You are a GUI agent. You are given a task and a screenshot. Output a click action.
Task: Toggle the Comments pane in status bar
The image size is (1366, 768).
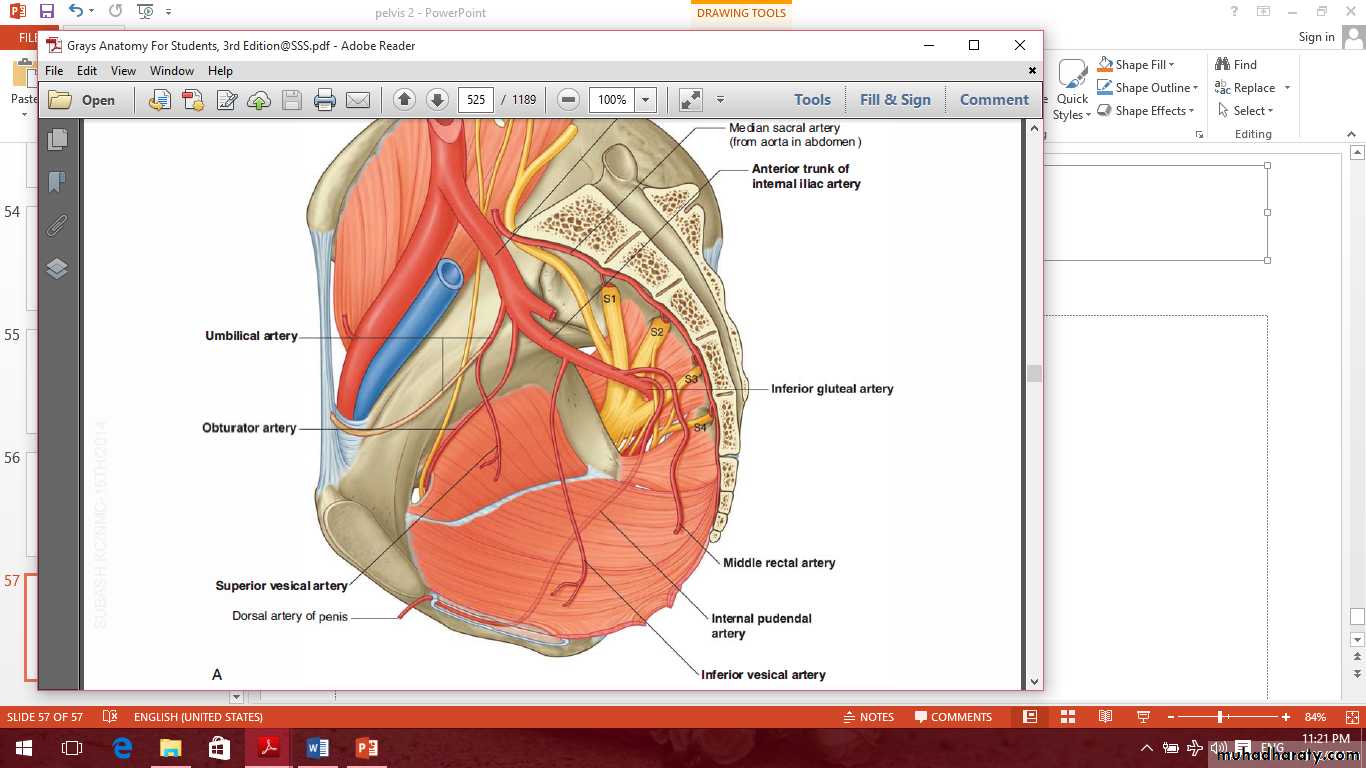tap(953, 717)
